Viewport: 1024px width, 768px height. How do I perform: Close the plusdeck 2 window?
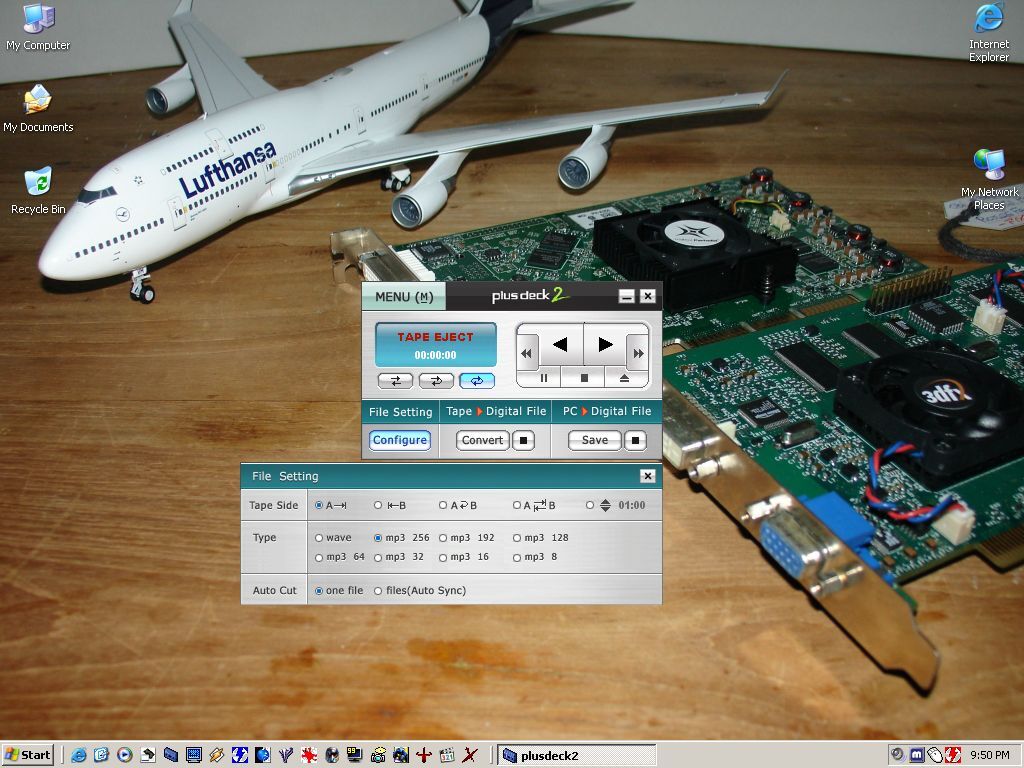(647, 296)
